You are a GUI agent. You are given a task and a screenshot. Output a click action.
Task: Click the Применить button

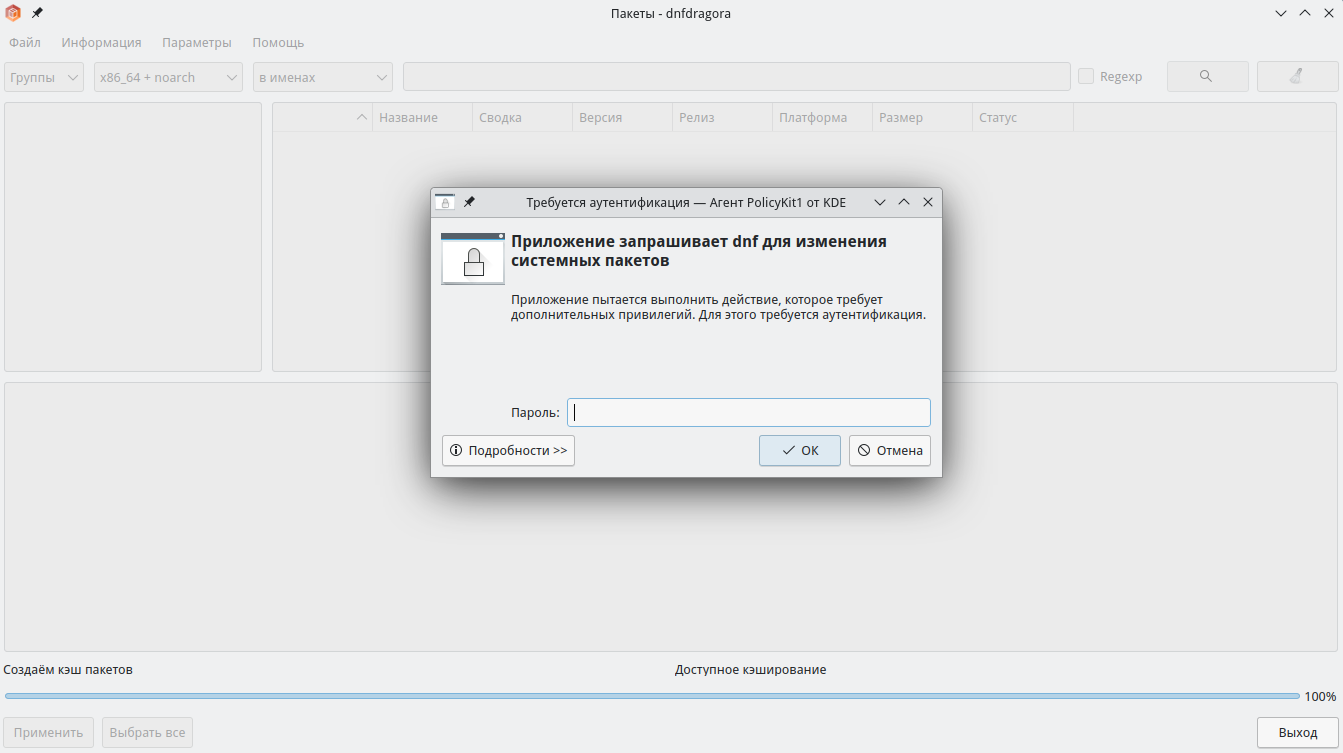49,732
